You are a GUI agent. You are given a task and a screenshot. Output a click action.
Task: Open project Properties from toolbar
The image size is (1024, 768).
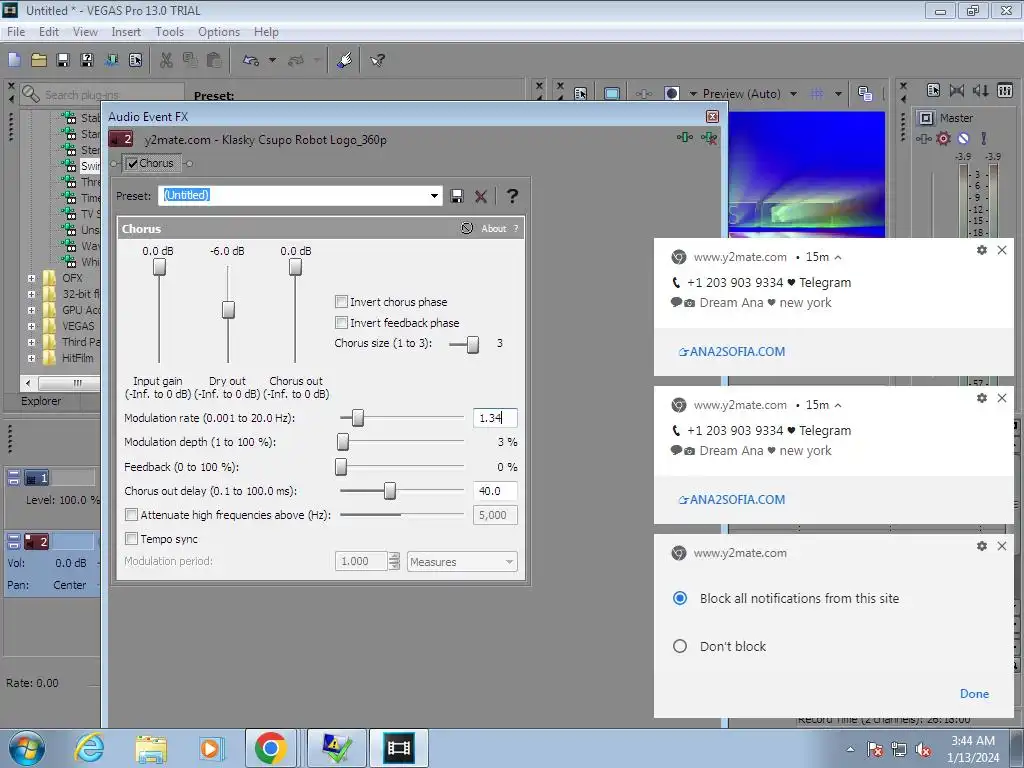(135, 61)
